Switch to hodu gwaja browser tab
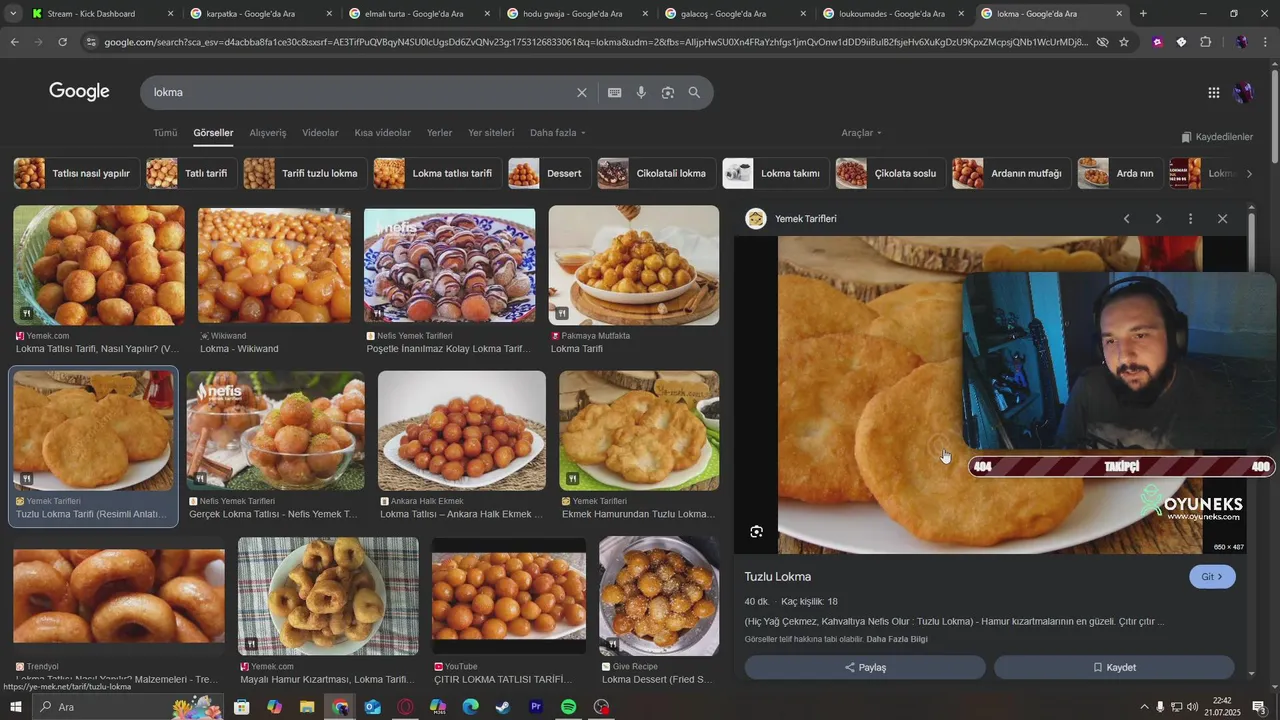This screenshot has width=1280, height=720. coord(577,14)
